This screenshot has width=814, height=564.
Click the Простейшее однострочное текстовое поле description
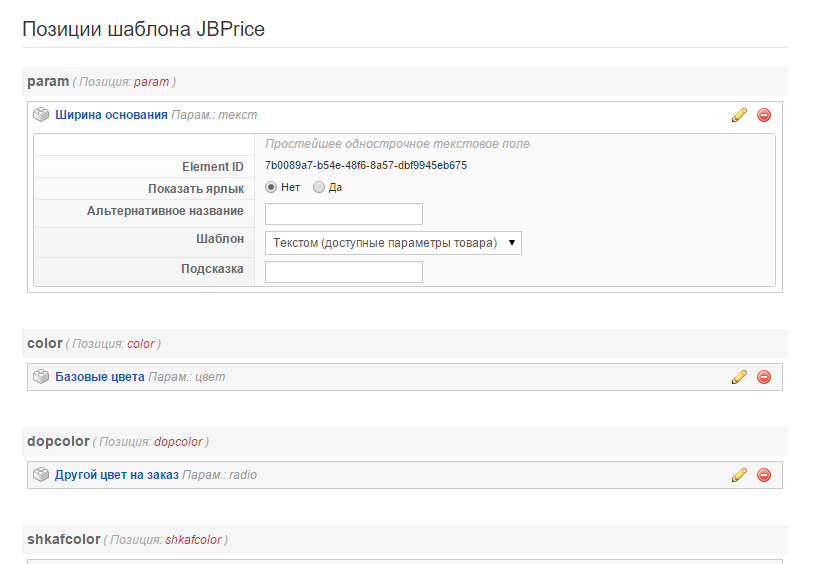click(x=397, y=144)
